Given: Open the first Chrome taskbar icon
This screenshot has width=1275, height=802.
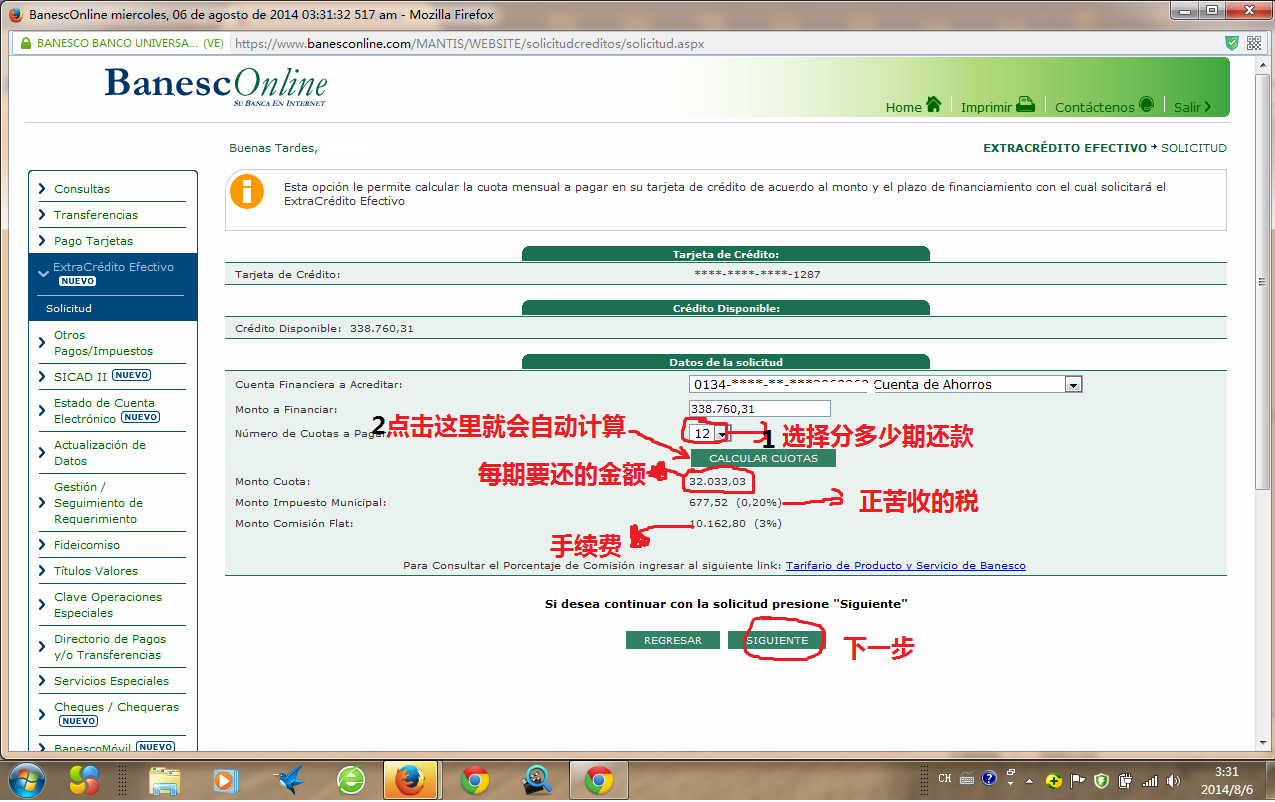Looking at the screenshot, I should click(474, 779).
